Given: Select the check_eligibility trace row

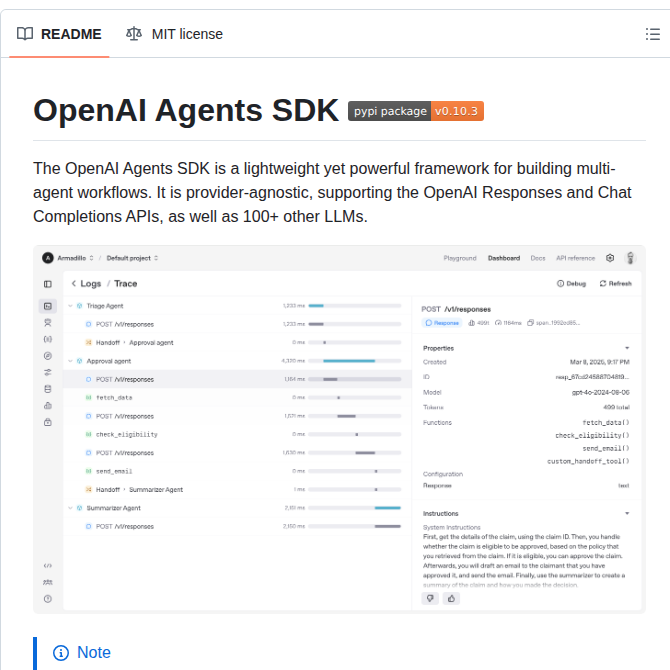Looking at the screenshot, I should click(237, 435).
